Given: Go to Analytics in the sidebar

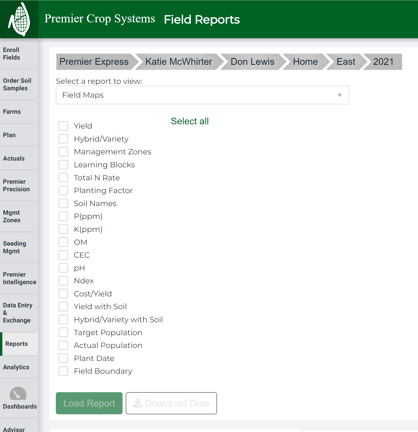Looking at the screenshot, I should click(19, 367).
